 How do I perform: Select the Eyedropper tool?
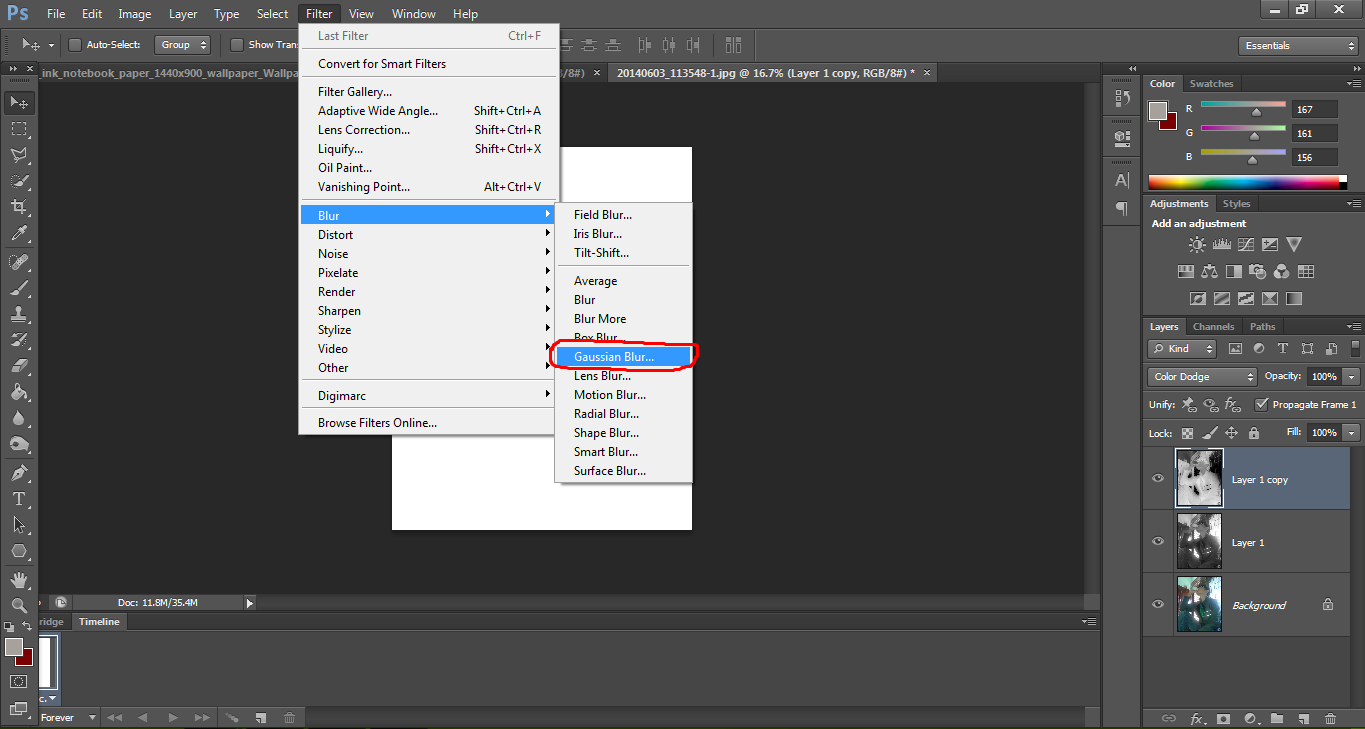coord(19,234)
